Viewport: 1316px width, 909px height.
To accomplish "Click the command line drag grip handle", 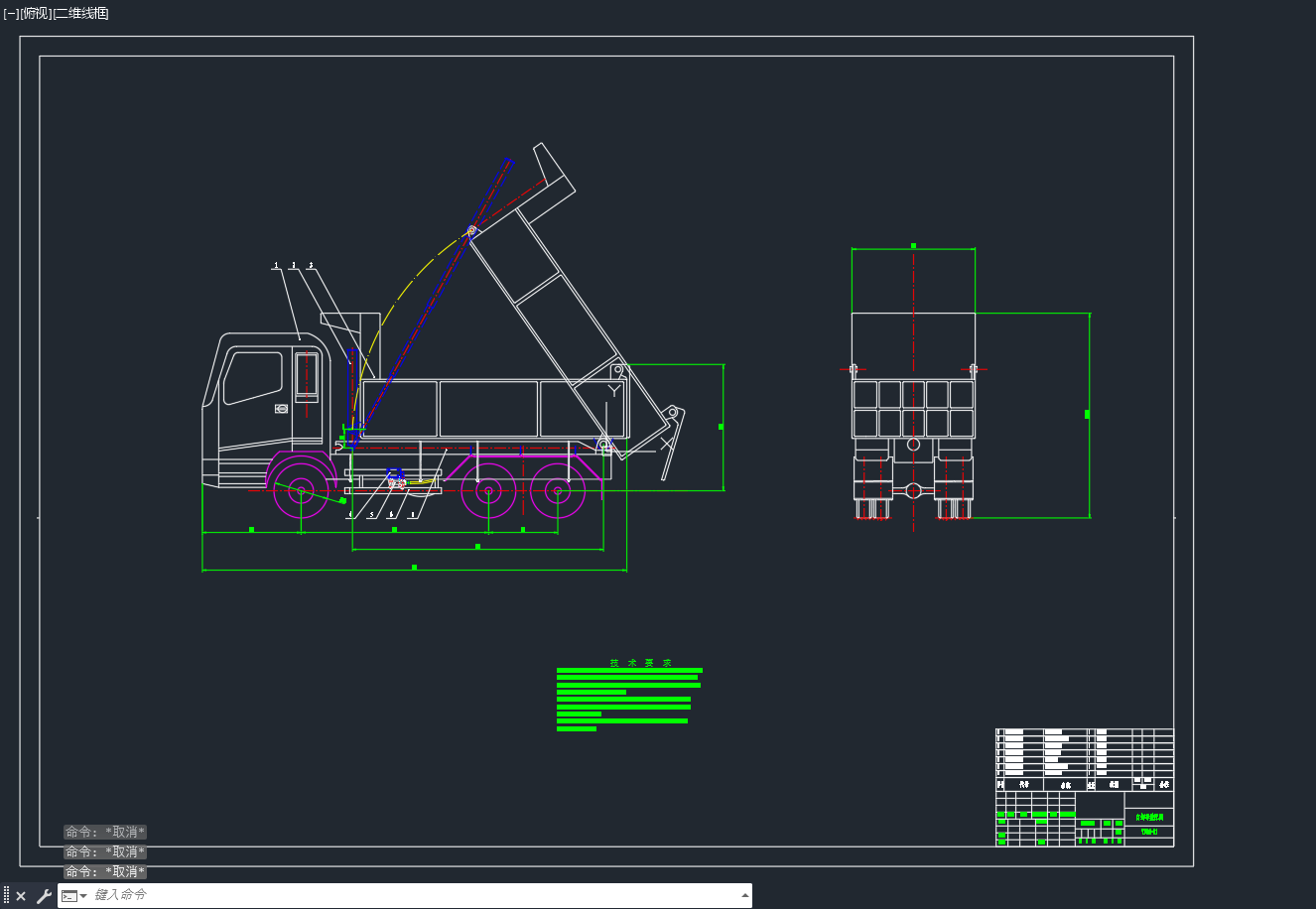I will click(6, 896).
